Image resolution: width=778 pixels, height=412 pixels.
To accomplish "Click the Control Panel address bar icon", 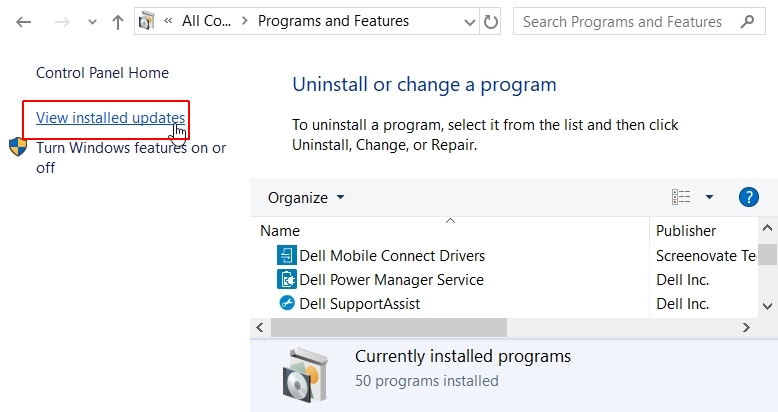I will click(146, 21).
